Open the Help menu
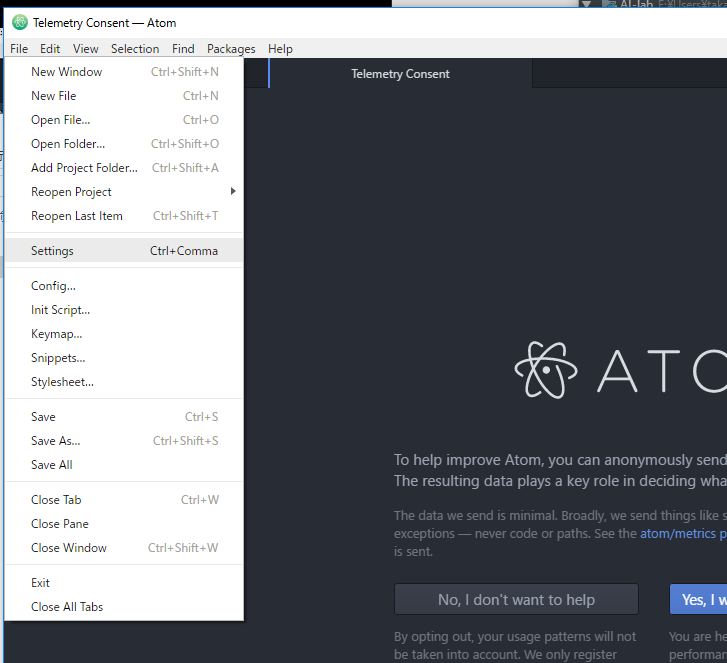 280,49
